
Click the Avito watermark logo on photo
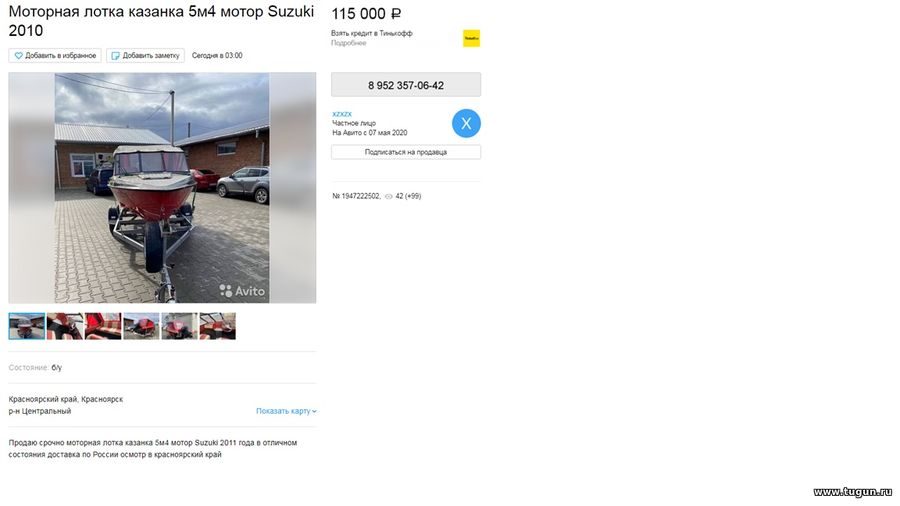242,291
